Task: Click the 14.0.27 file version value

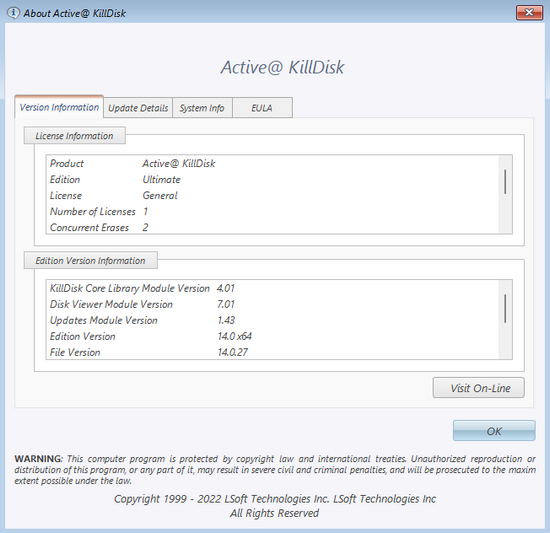Action: [233, 352]
